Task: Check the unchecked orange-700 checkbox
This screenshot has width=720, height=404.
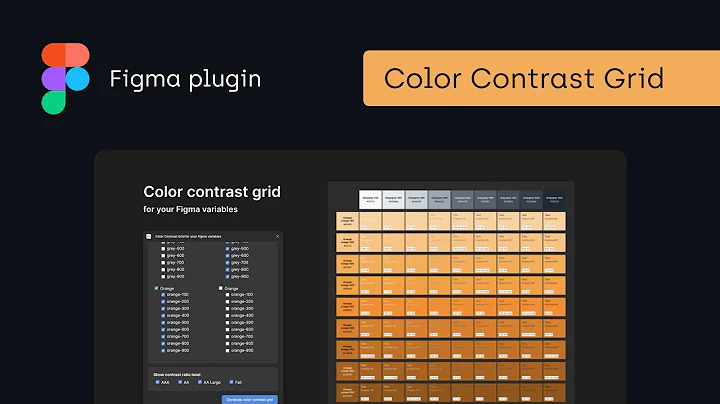Action: tap(227, 337)
